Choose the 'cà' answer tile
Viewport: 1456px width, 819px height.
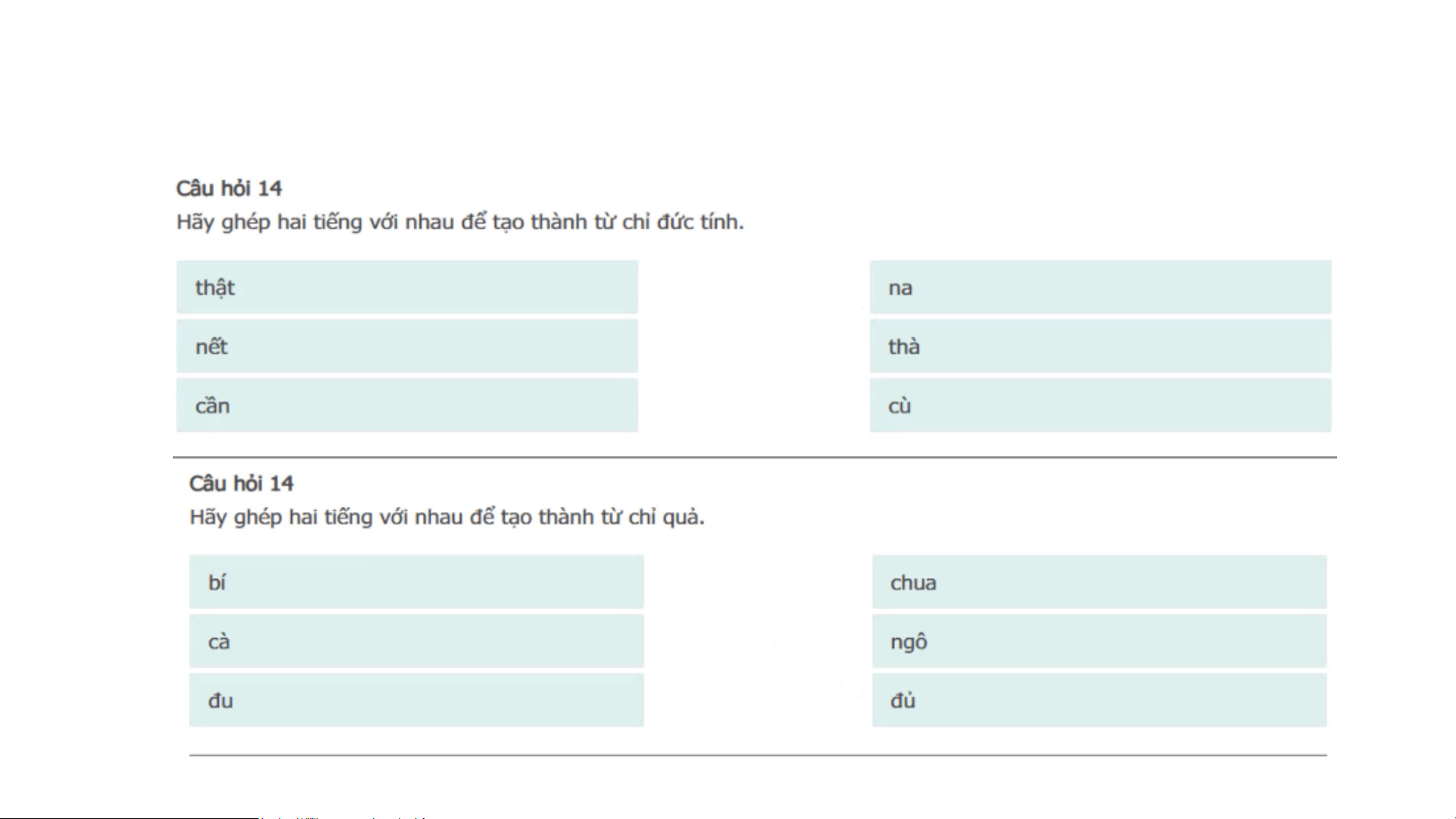click(416, 641)
